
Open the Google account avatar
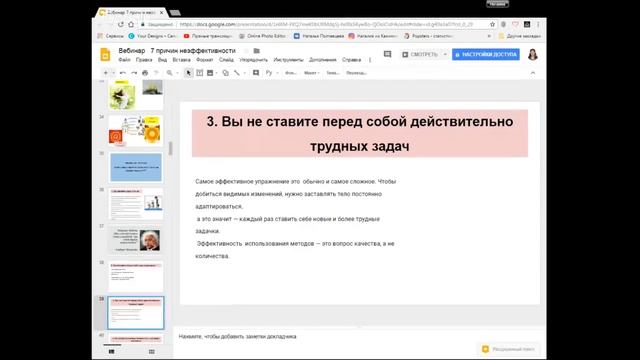(533, 54)
